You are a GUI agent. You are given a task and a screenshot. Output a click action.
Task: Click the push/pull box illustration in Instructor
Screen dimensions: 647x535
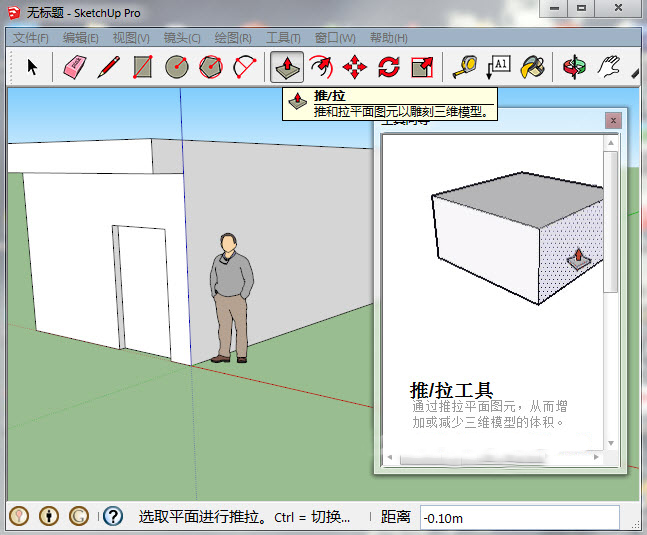pyautogui.click(x=517, y=238)
